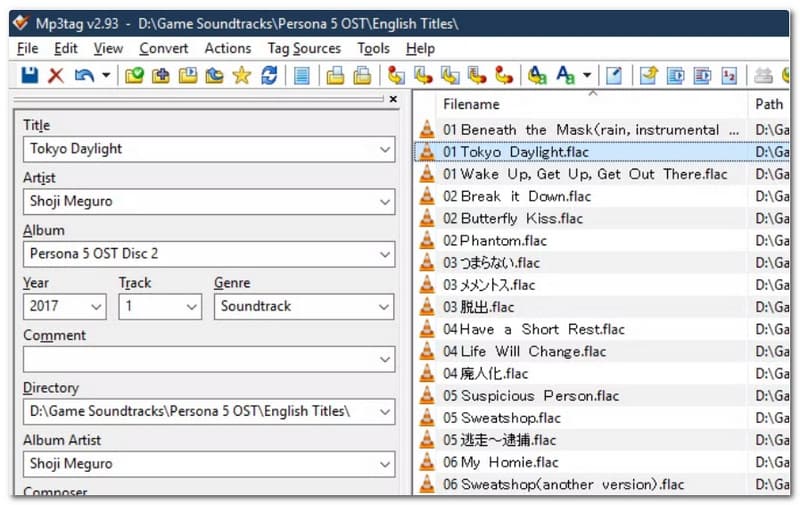Open the undo history dropdown arrow
800x505 pixels.
(106, 75)
